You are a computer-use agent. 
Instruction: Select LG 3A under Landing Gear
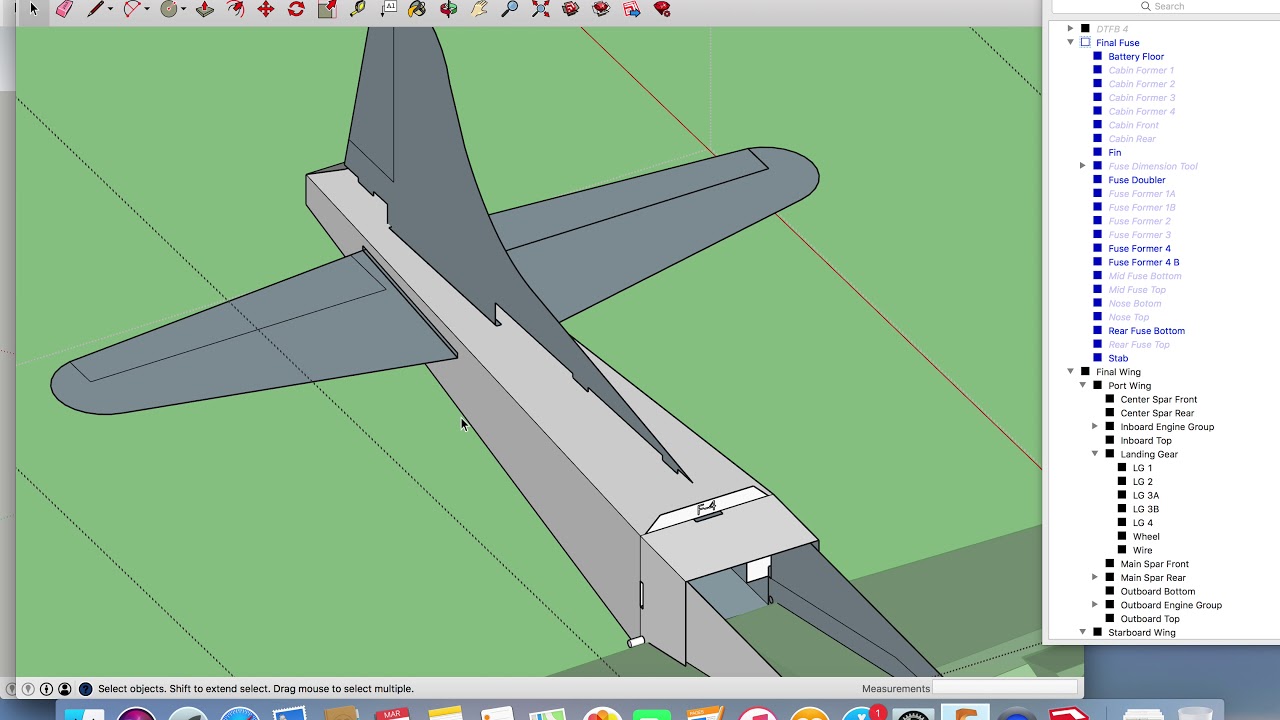(1146, 496)
